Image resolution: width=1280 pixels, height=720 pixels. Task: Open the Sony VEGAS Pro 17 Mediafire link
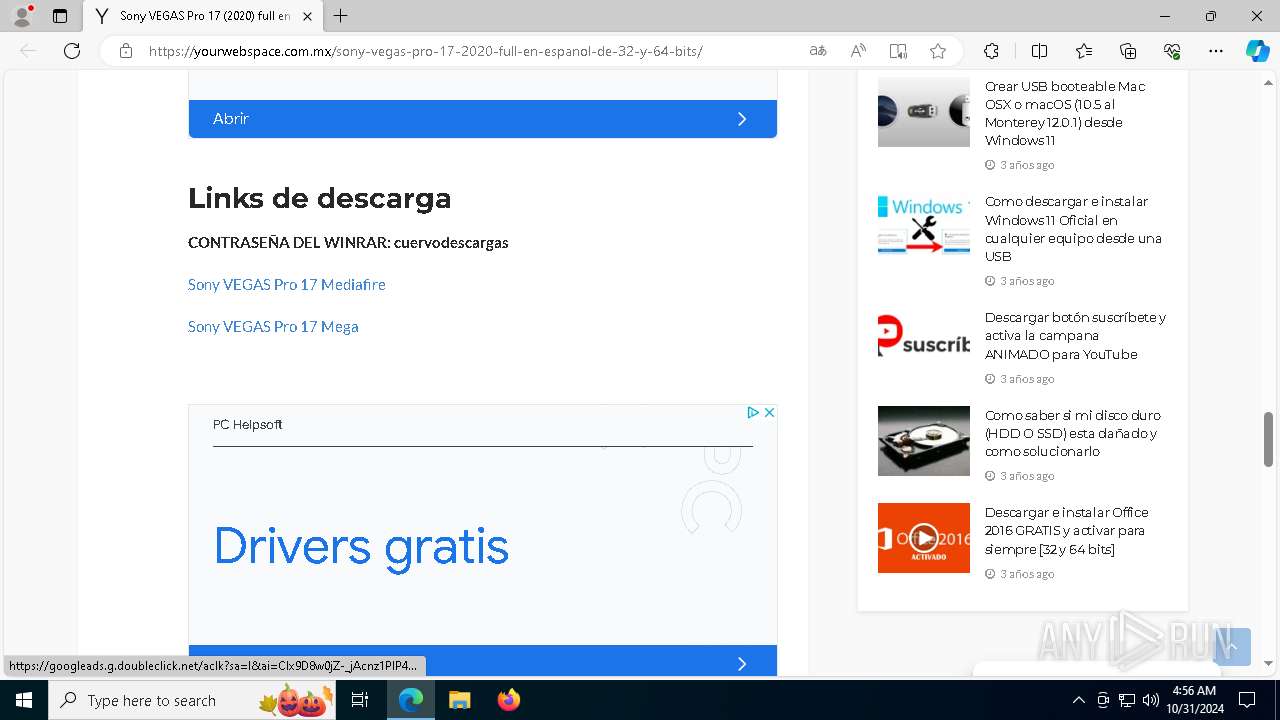286,284
